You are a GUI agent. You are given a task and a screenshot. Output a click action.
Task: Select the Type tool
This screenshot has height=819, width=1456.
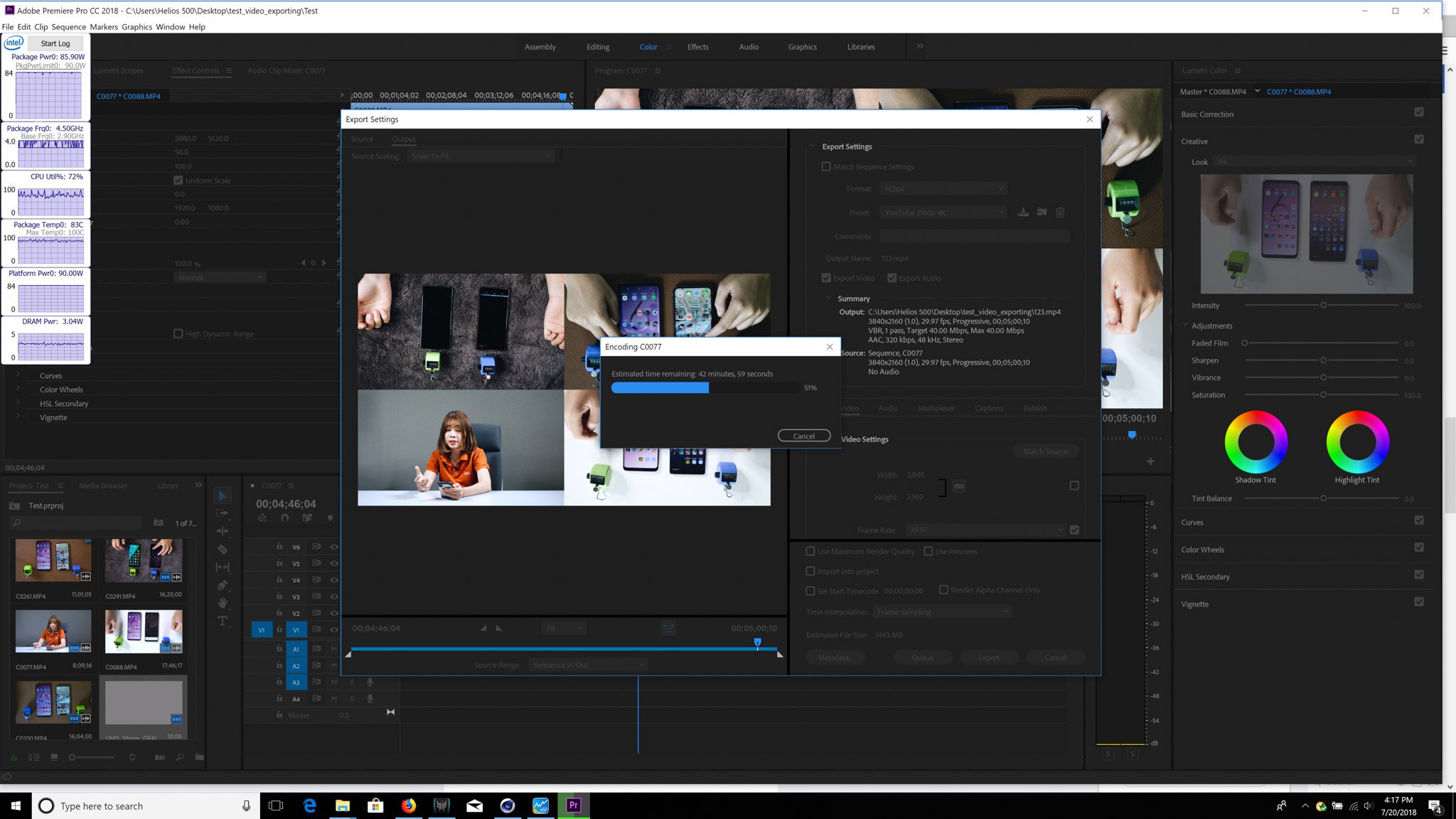(223, 621)
